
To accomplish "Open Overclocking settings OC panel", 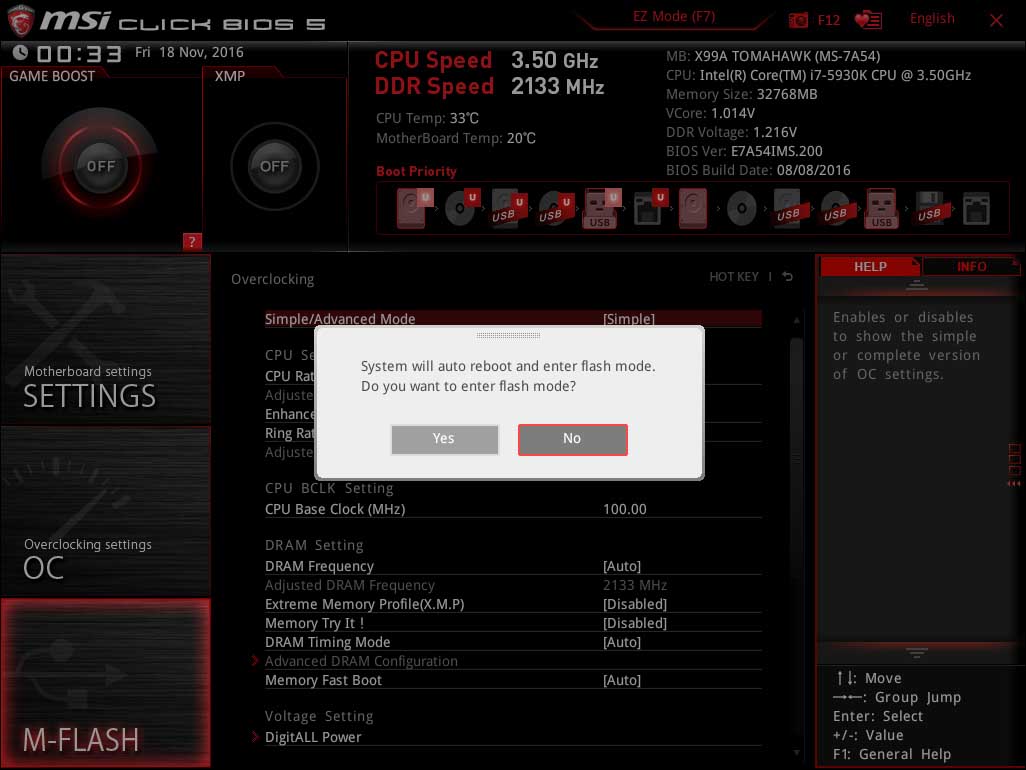I will tap(105, 512).
